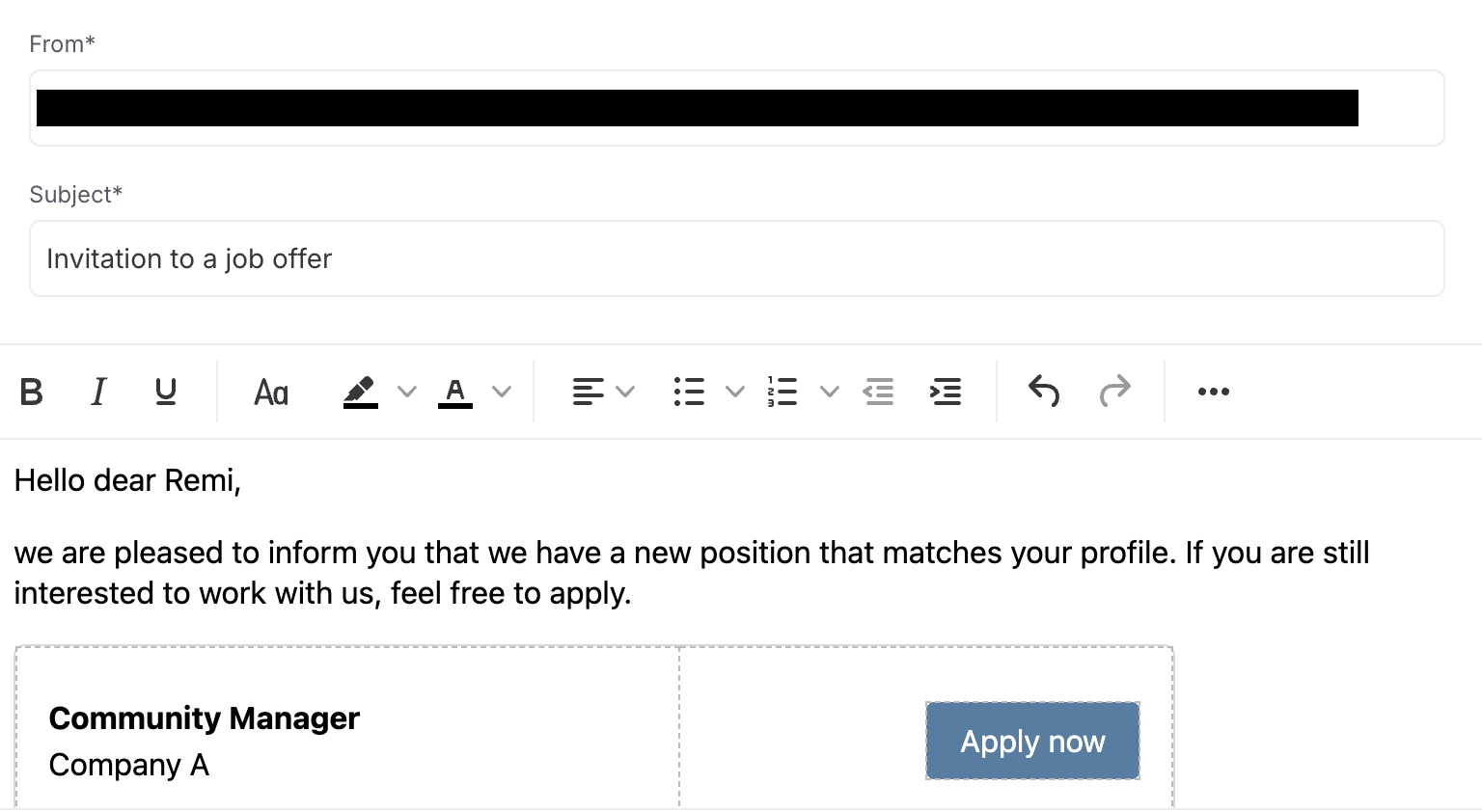Insert a bulleted list
This screenshot has width=1482, height=812.
[x=689, y=392]
